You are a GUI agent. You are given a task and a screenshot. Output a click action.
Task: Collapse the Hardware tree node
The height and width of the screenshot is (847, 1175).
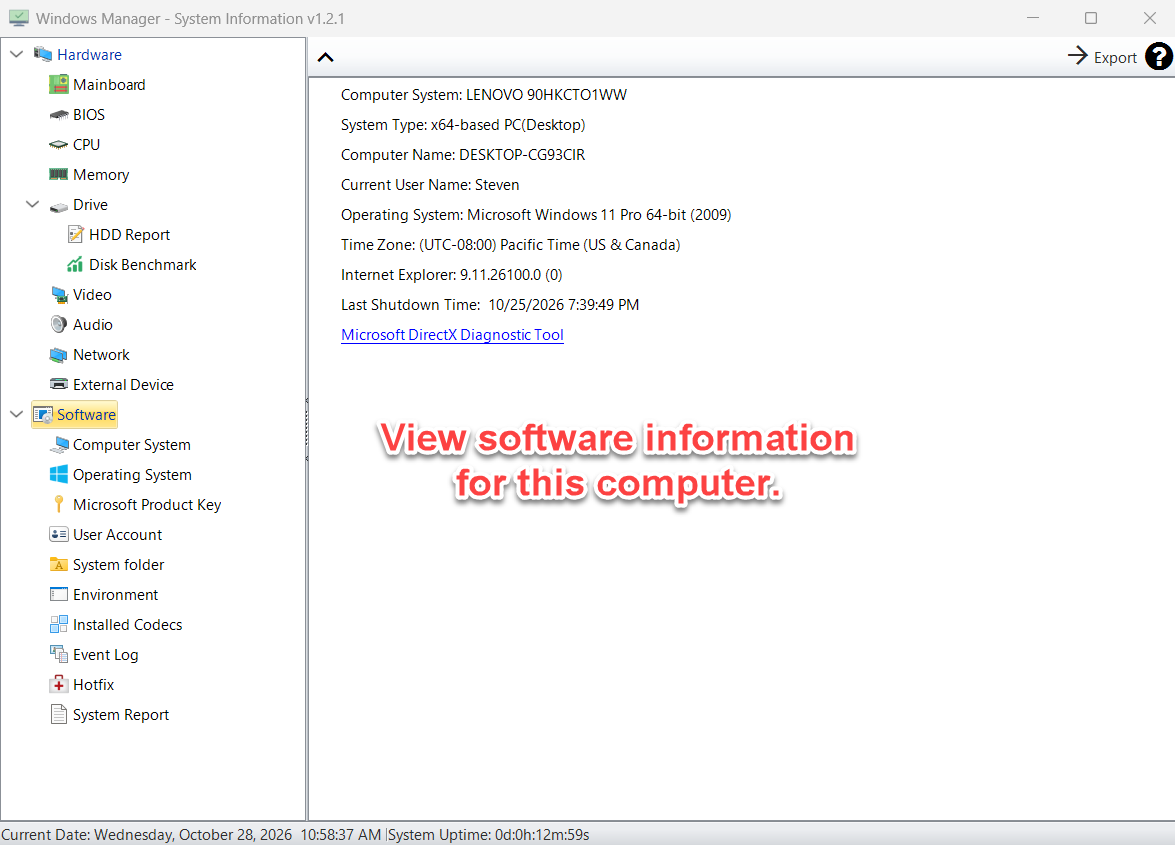pyautogui.click(x=16, y=55)
